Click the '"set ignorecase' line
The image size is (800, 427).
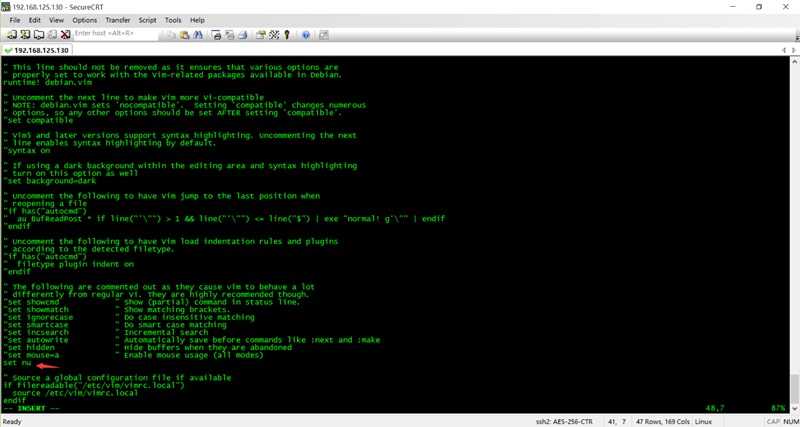tap(38, 317)
